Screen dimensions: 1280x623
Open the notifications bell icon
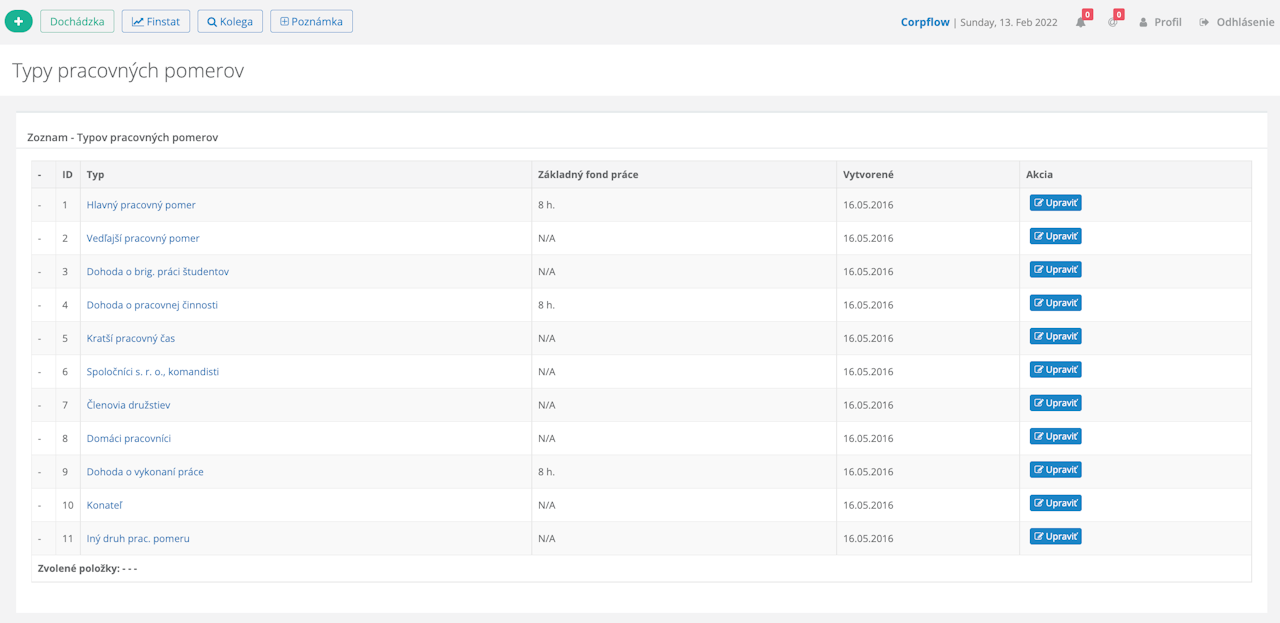(x=1081, y=22)
